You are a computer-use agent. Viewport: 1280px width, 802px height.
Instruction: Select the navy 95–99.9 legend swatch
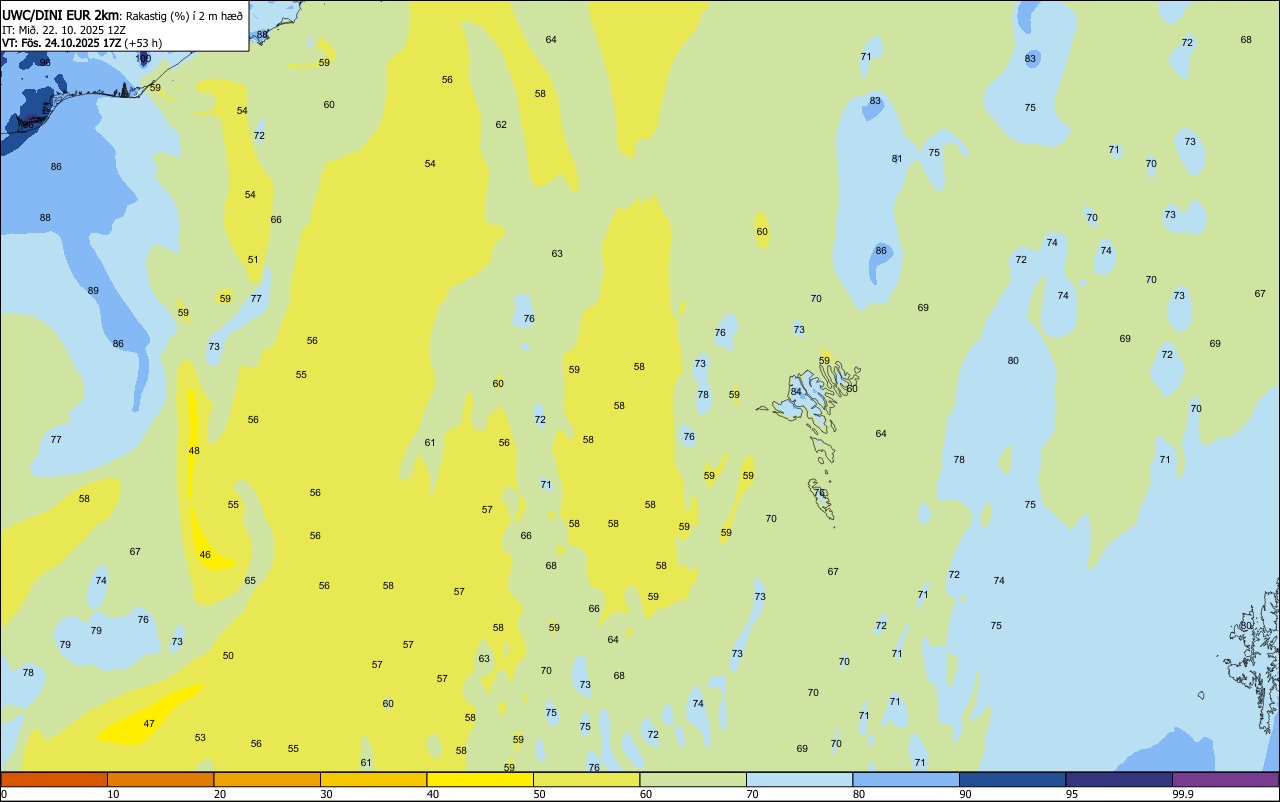pos(1119,779)
